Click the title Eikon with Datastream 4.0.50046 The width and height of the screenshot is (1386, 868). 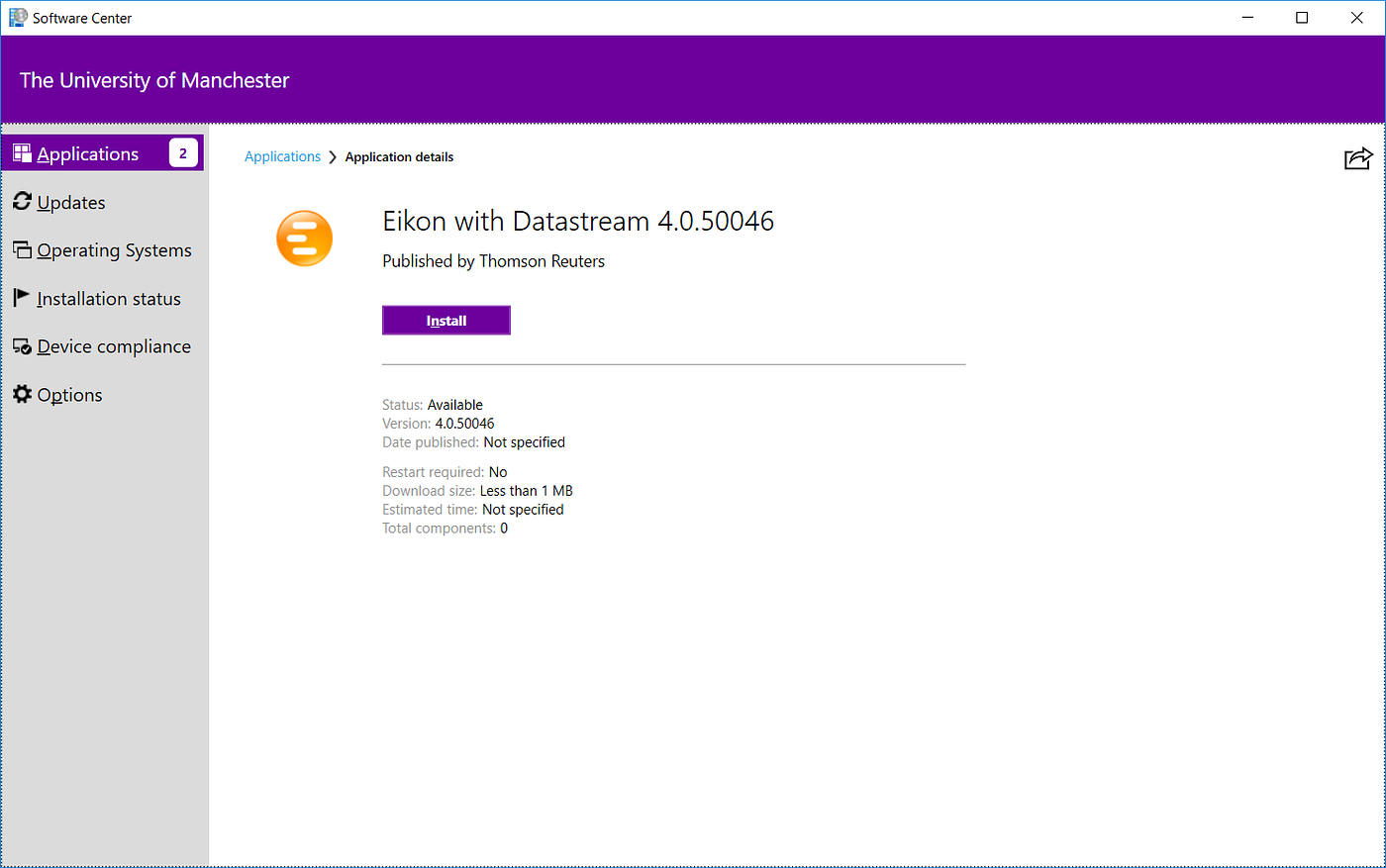[578, 221]
